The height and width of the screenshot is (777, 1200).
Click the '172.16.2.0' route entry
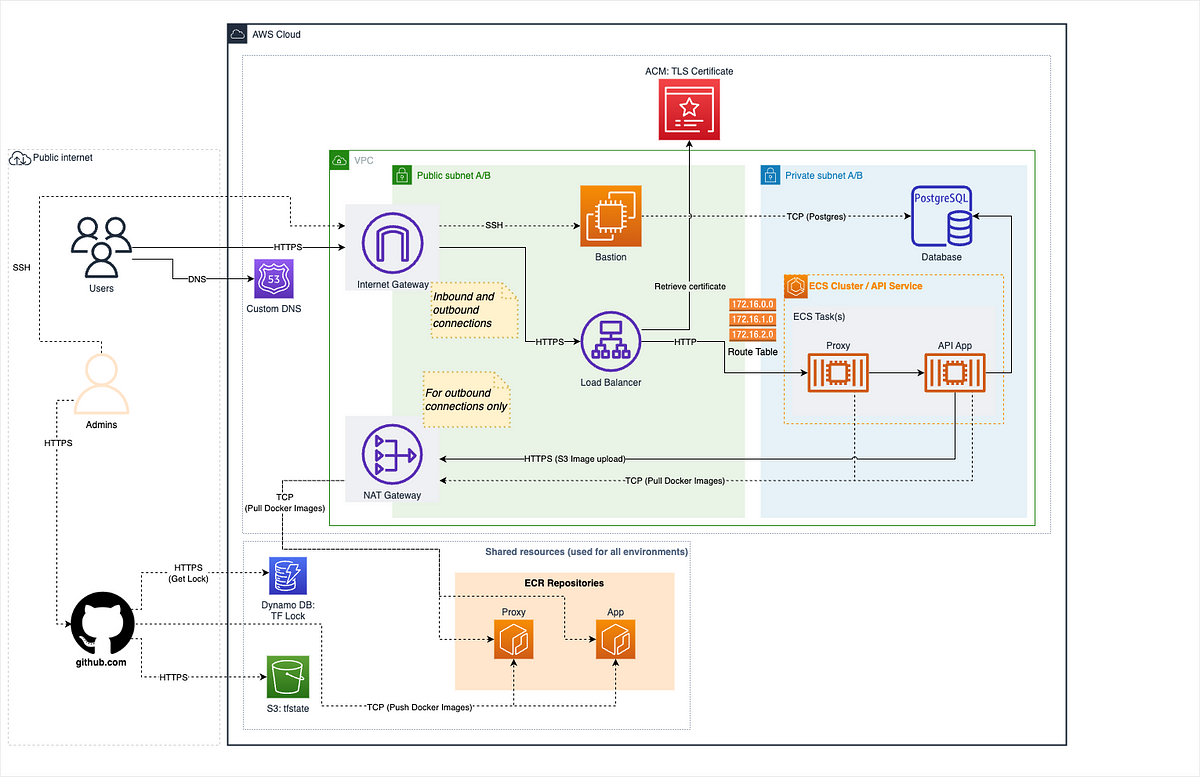pyautogui.click(x=754, y=334)
